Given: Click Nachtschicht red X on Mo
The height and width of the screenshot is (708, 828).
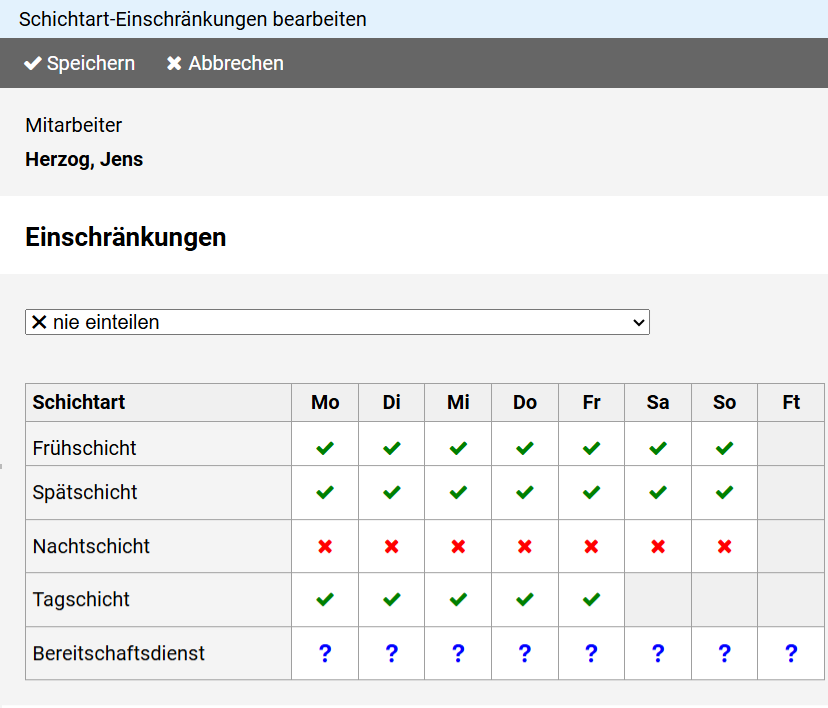Looking at the screenshot, I should point(325,546).
